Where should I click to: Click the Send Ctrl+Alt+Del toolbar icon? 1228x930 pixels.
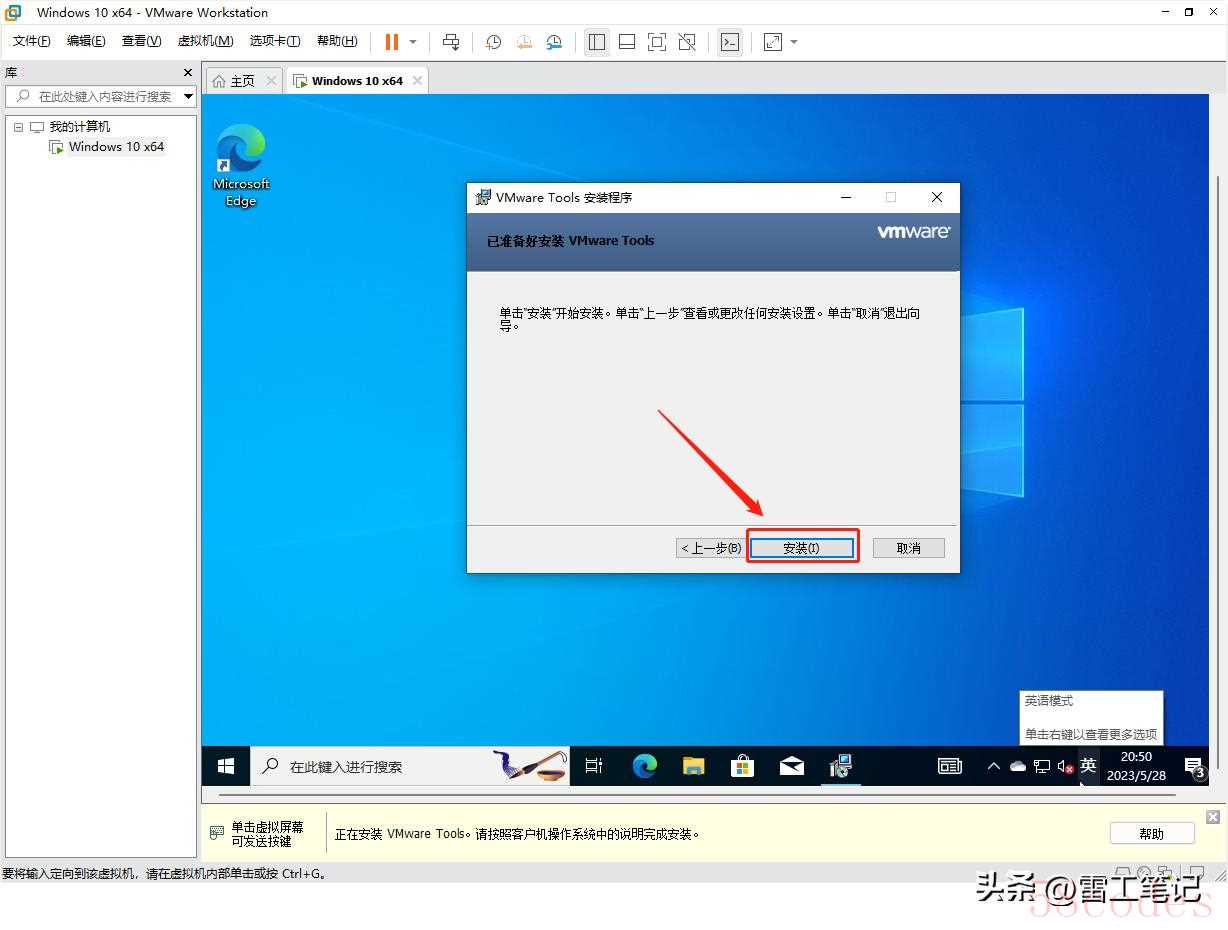[x=451, y=42]
